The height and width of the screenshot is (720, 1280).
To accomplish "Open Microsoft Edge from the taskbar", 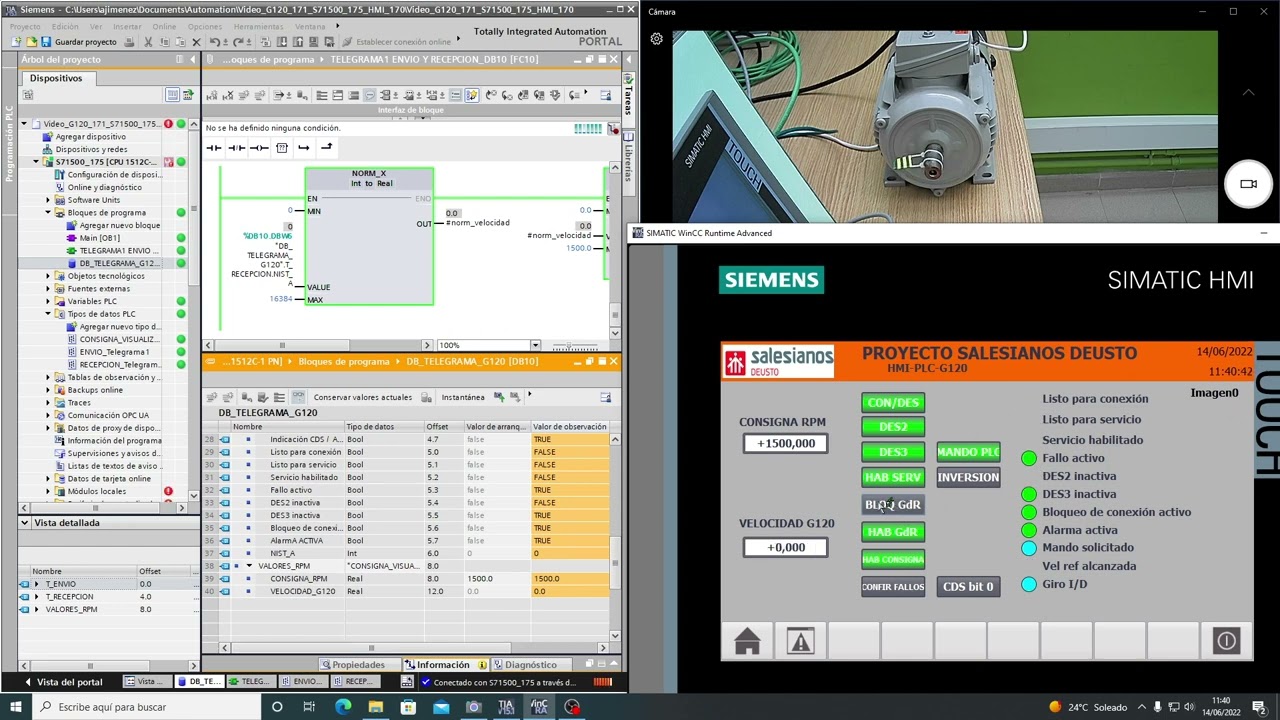I will coord(343,707).
